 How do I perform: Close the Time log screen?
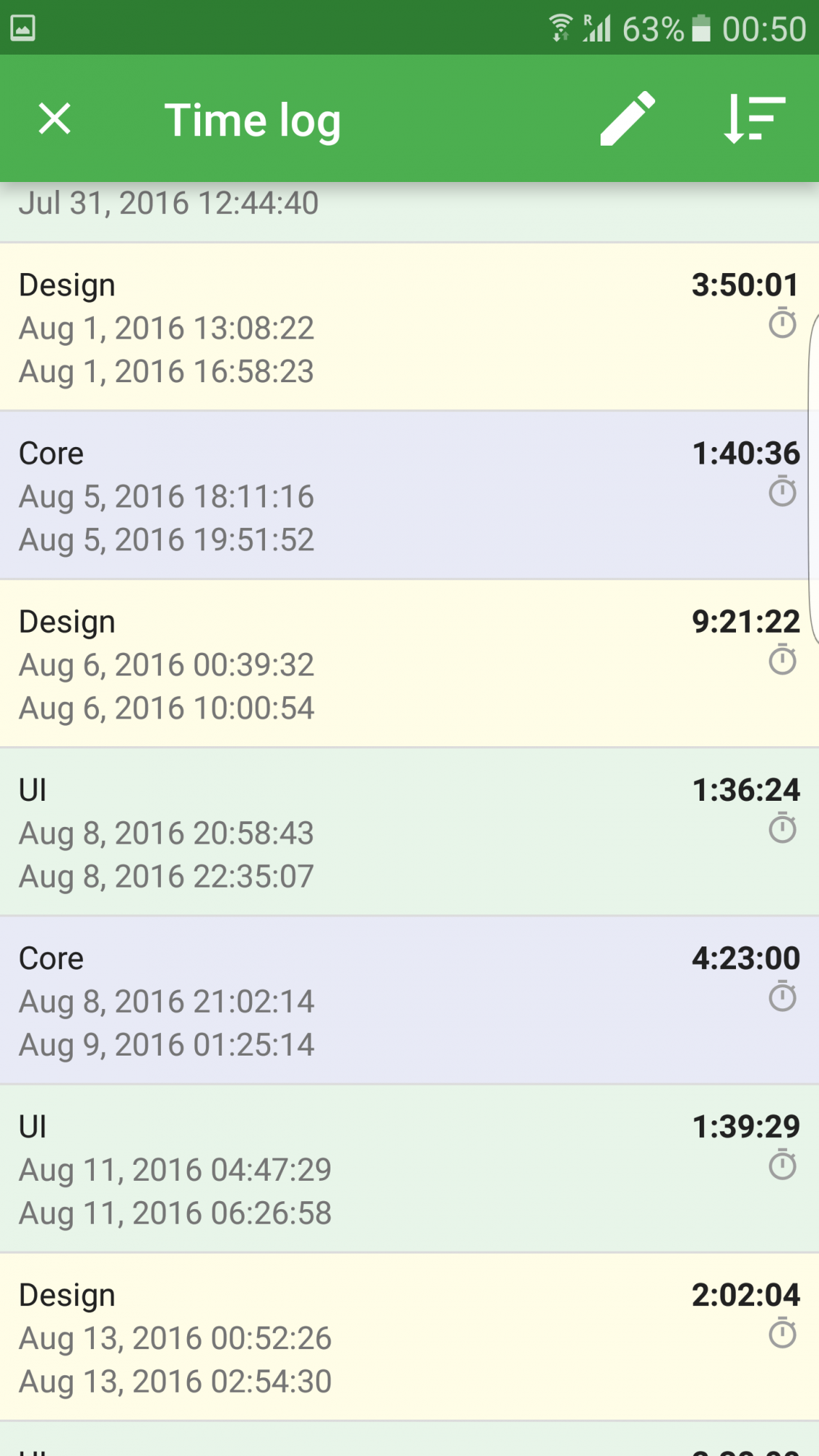click(x=55, y=119)
